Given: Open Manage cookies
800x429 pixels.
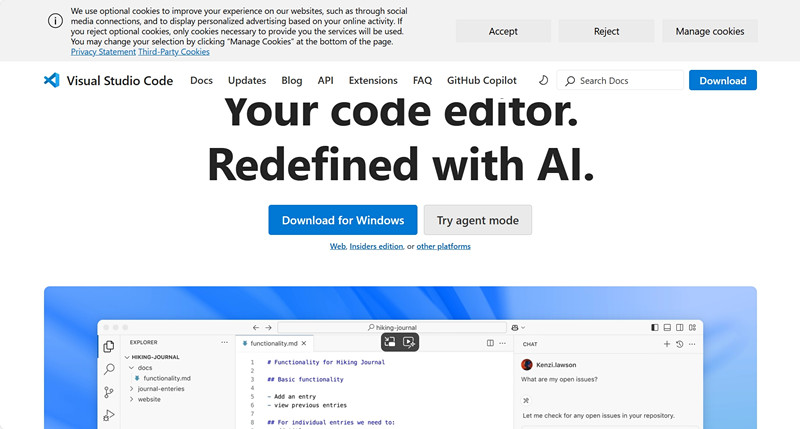Looking at the screenshot, I should pos(710,31).
